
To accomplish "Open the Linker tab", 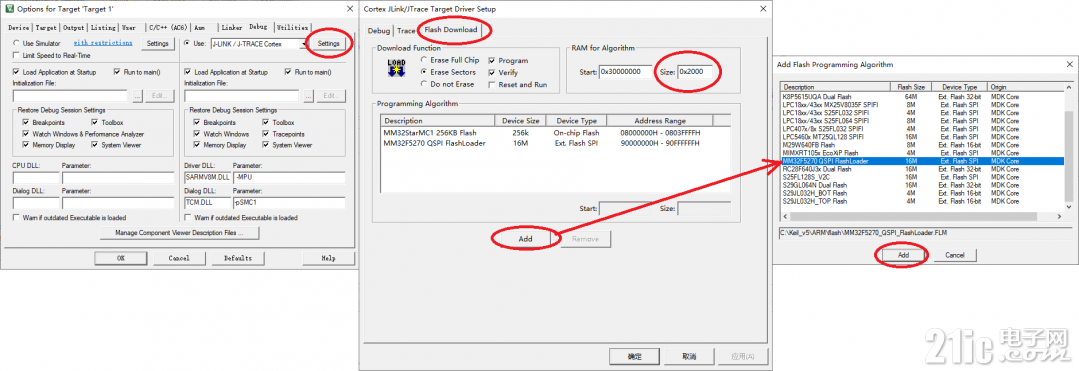I will pyautogui.click(x=232, y=28).
